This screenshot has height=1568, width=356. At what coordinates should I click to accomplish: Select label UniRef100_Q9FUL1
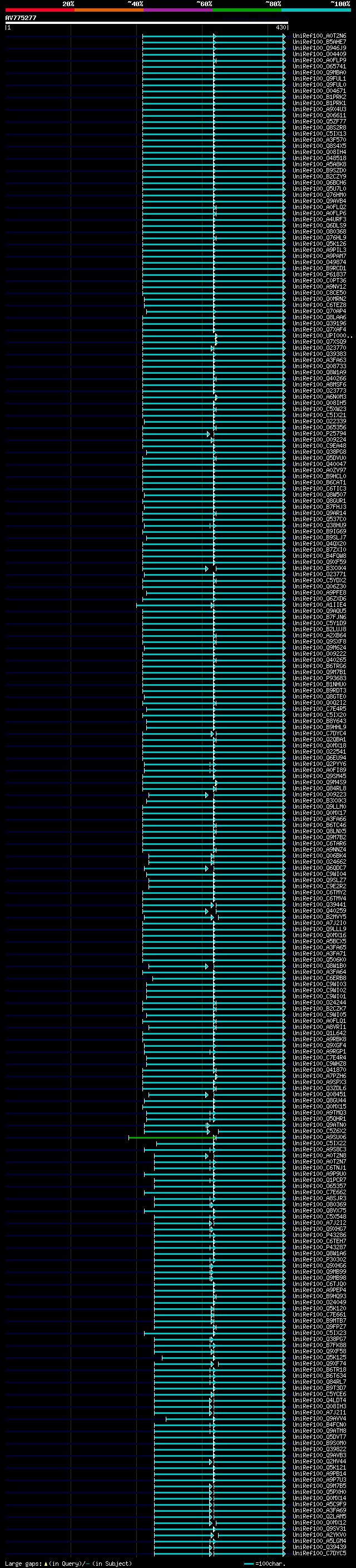click(319, 78)
